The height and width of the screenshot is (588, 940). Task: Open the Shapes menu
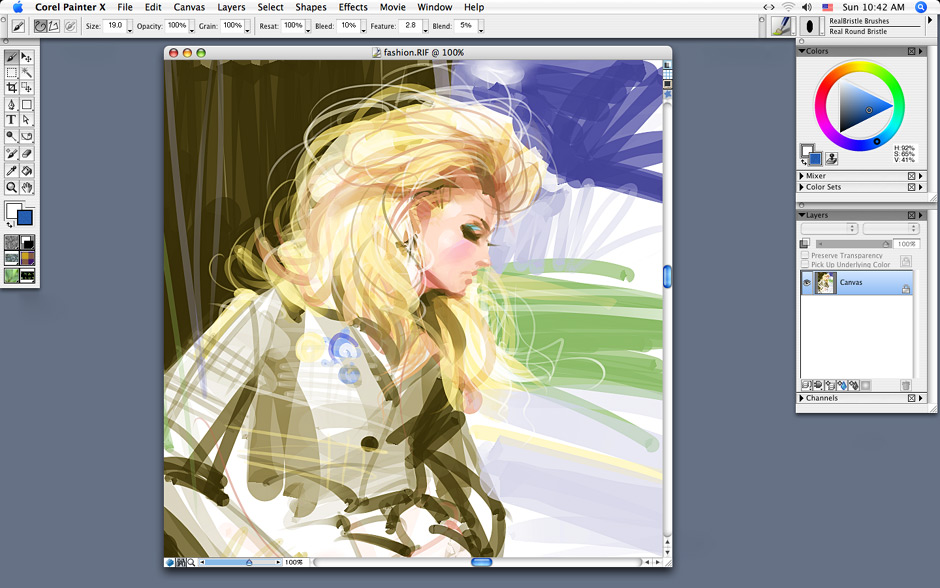click(311, 7)
